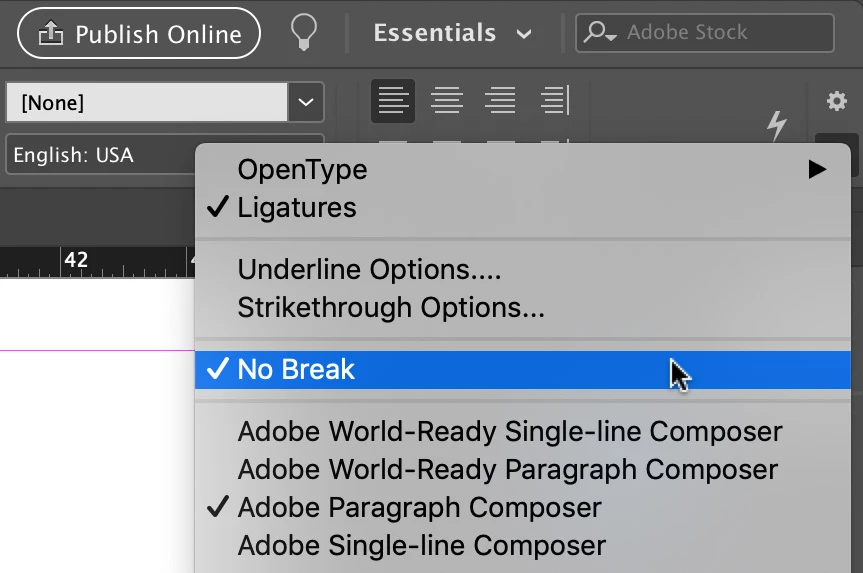Expand the [None] style dropdown arrow
The width and height of the screenshot is (863, 573).
click(x=306, y=102)
